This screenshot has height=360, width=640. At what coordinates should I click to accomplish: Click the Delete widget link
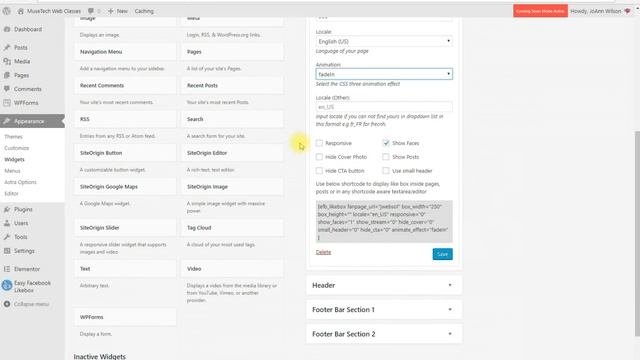323,252
